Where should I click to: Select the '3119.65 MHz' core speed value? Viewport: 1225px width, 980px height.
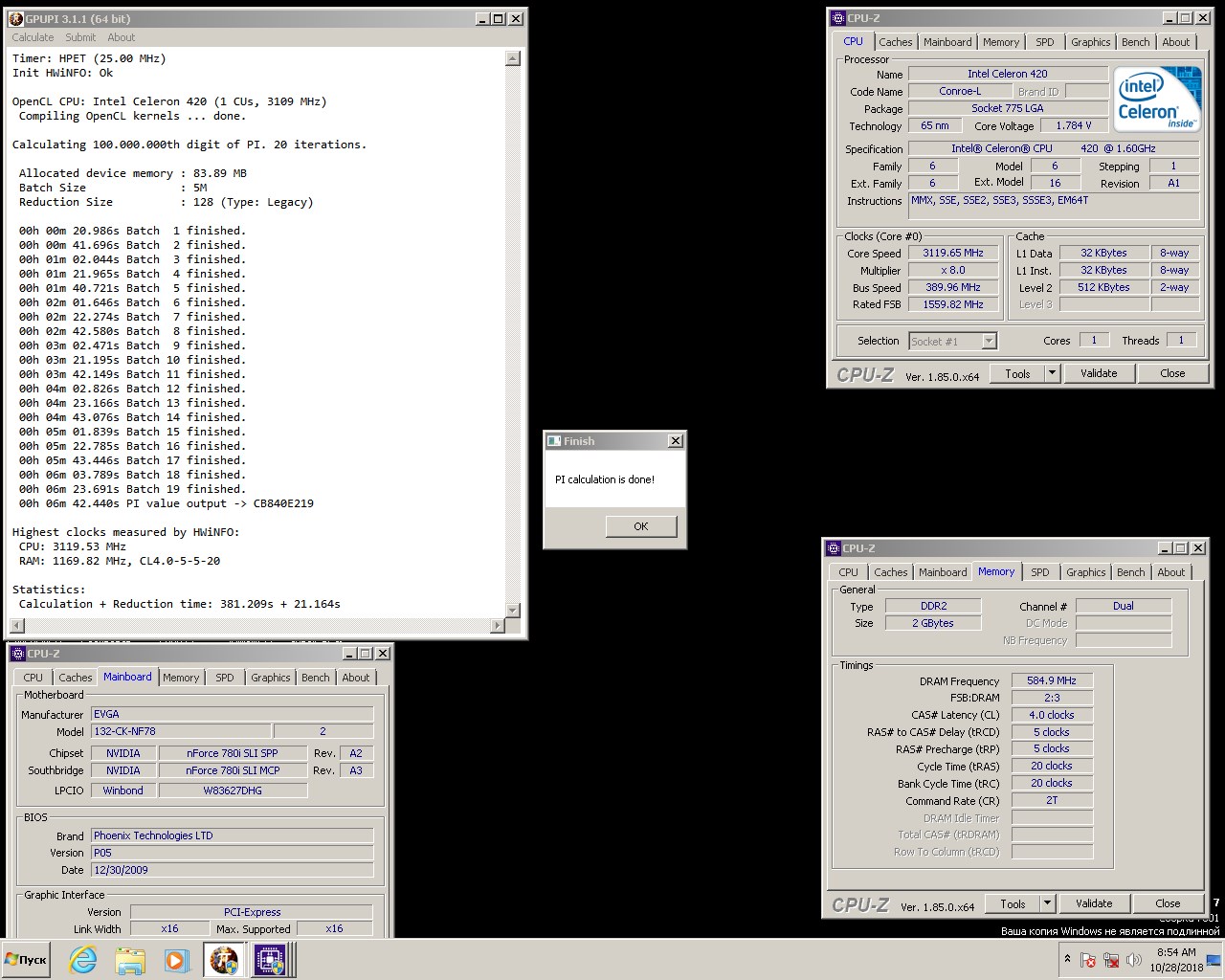click(953, 253)
